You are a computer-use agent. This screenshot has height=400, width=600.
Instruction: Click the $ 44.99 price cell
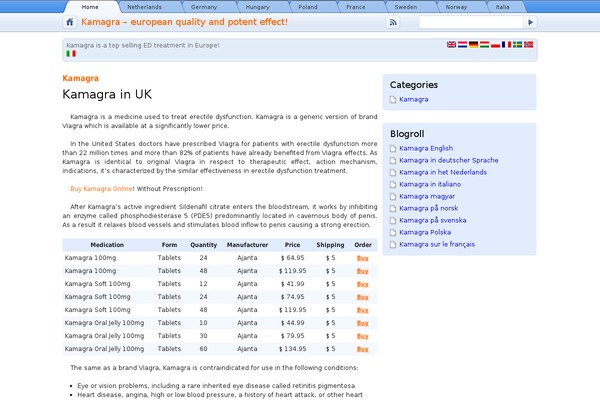pyautogui.click(x=292, y=323)
